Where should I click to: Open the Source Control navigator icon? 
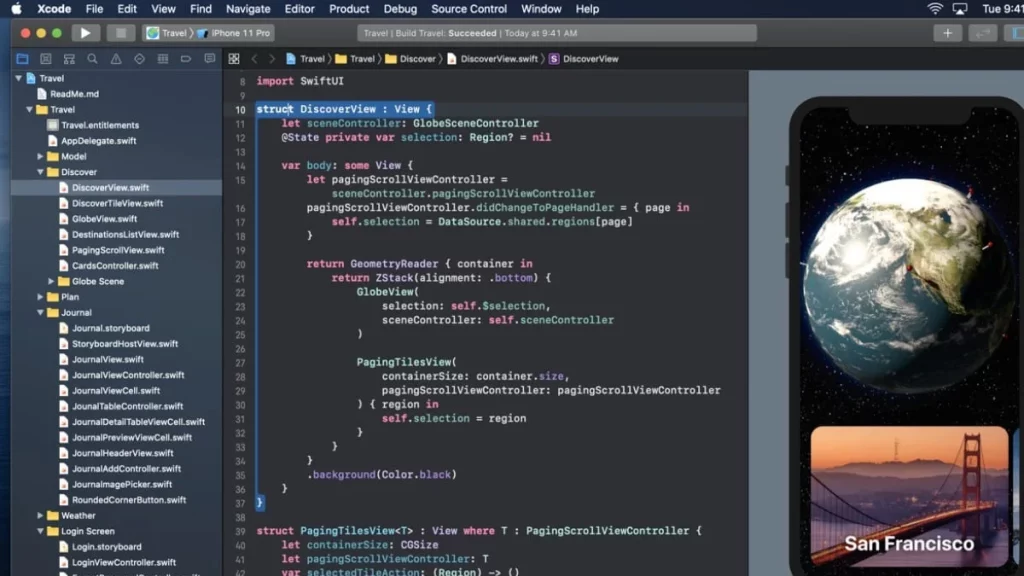[45, 59]
